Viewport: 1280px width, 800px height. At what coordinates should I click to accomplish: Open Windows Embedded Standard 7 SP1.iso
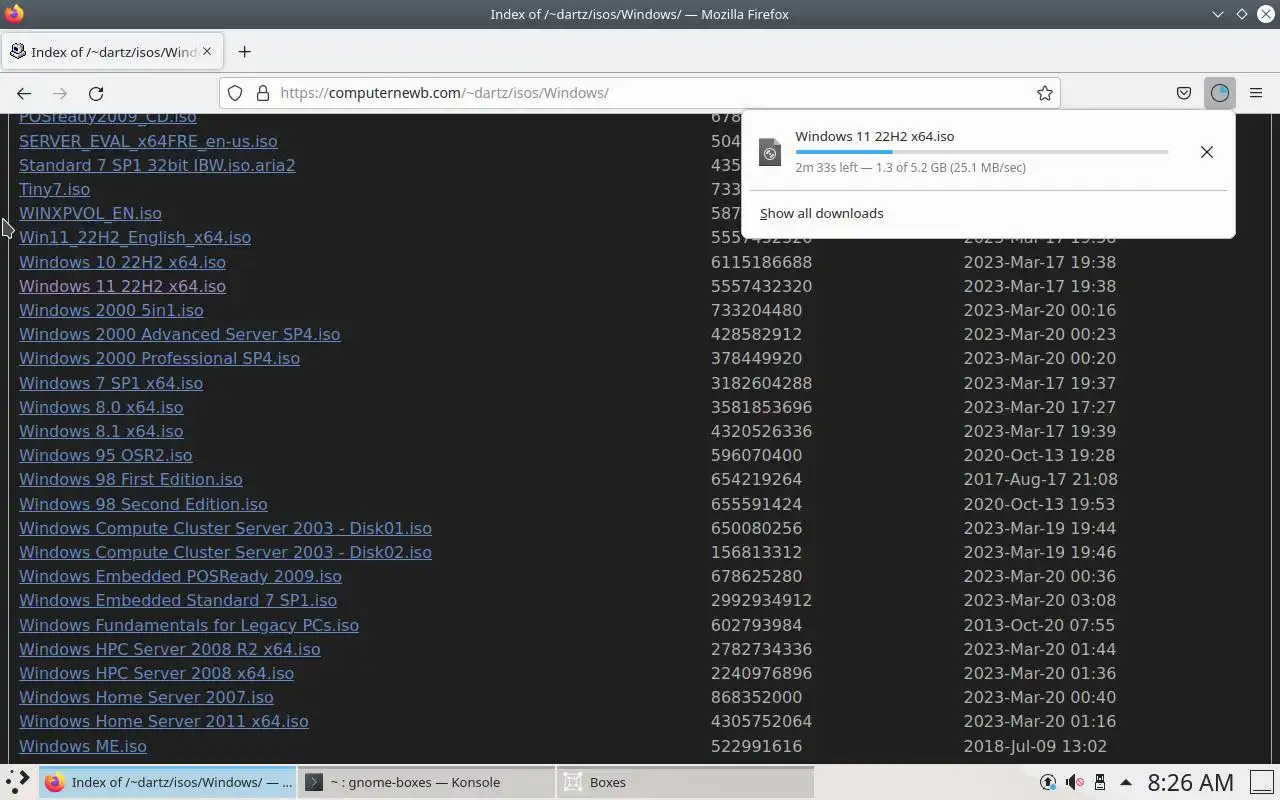[178, 600]
